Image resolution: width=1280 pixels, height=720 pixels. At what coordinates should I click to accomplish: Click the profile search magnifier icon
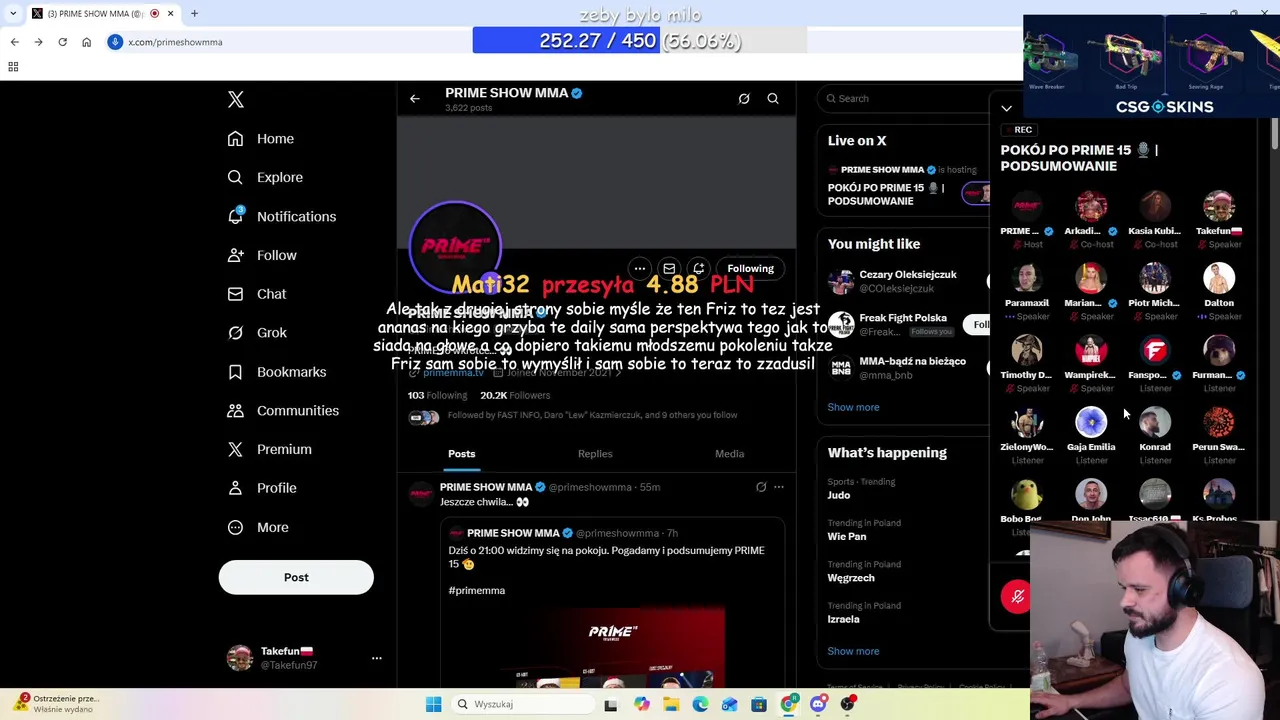773,99
